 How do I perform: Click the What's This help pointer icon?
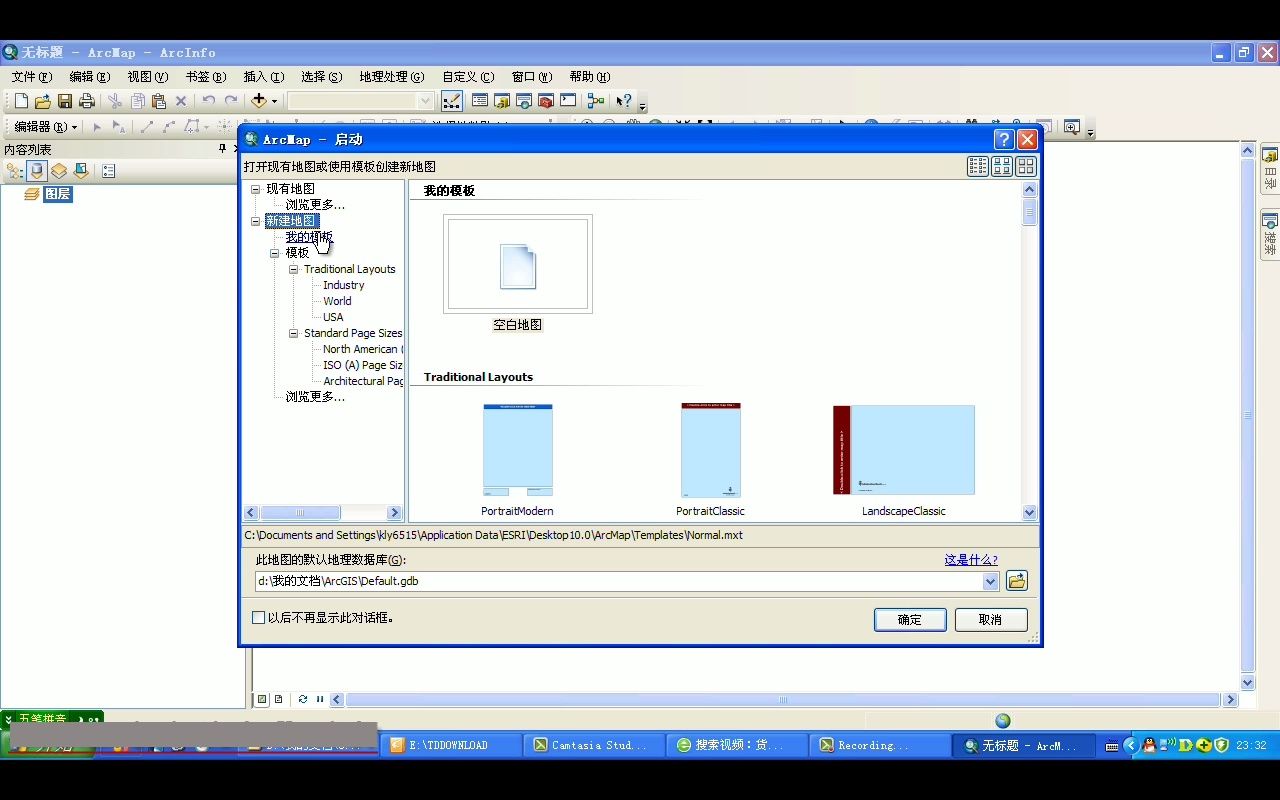click(x=624, y=101)
